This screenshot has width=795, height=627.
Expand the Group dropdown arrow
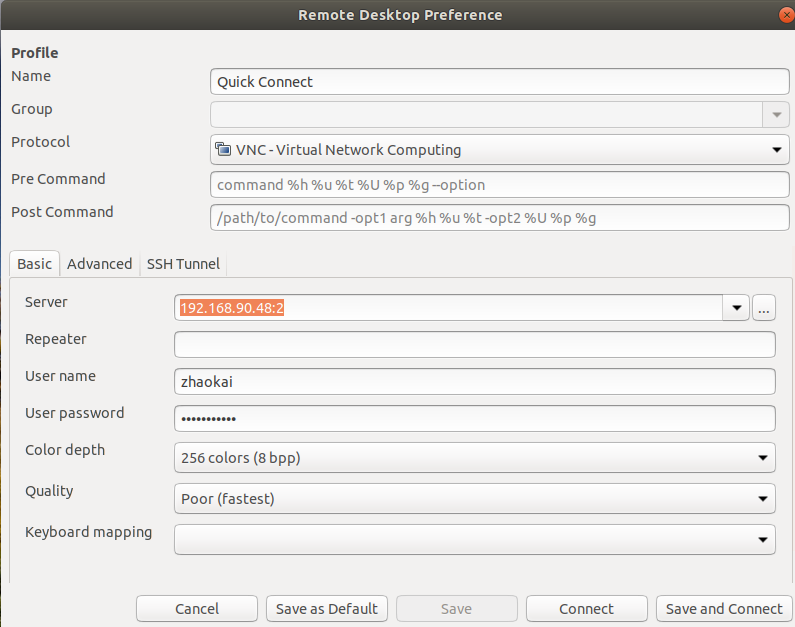point(776,115)
